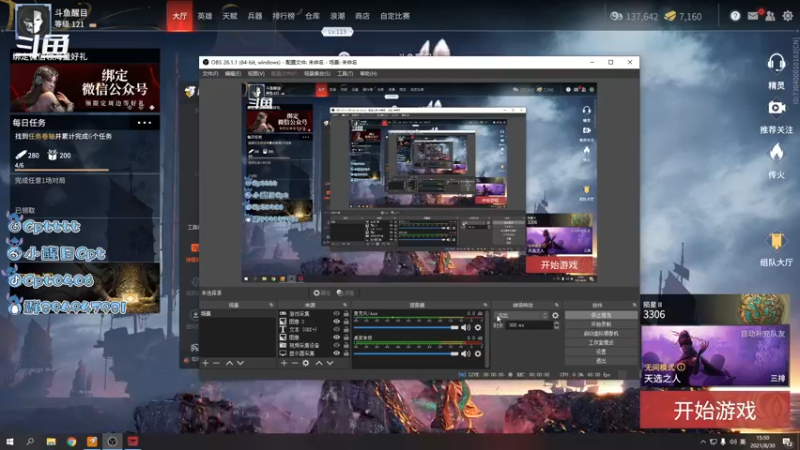The height and width of the screenshot is (450, 800).
Task: Move the source down in Sources panel
Action: pyautogui.click(x=330, y=363)
